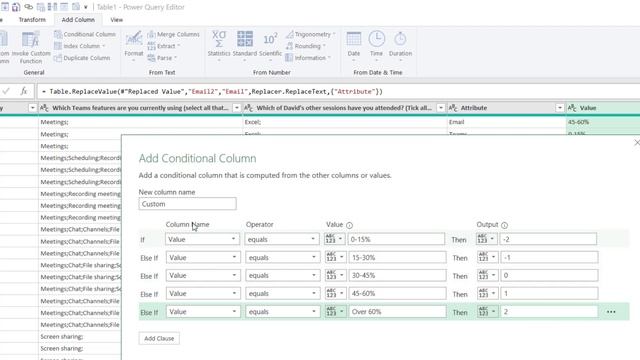Click the output field containing 0
Image resolution: width=640 pixels, height=360 pixels.
(x=549, y=276)
